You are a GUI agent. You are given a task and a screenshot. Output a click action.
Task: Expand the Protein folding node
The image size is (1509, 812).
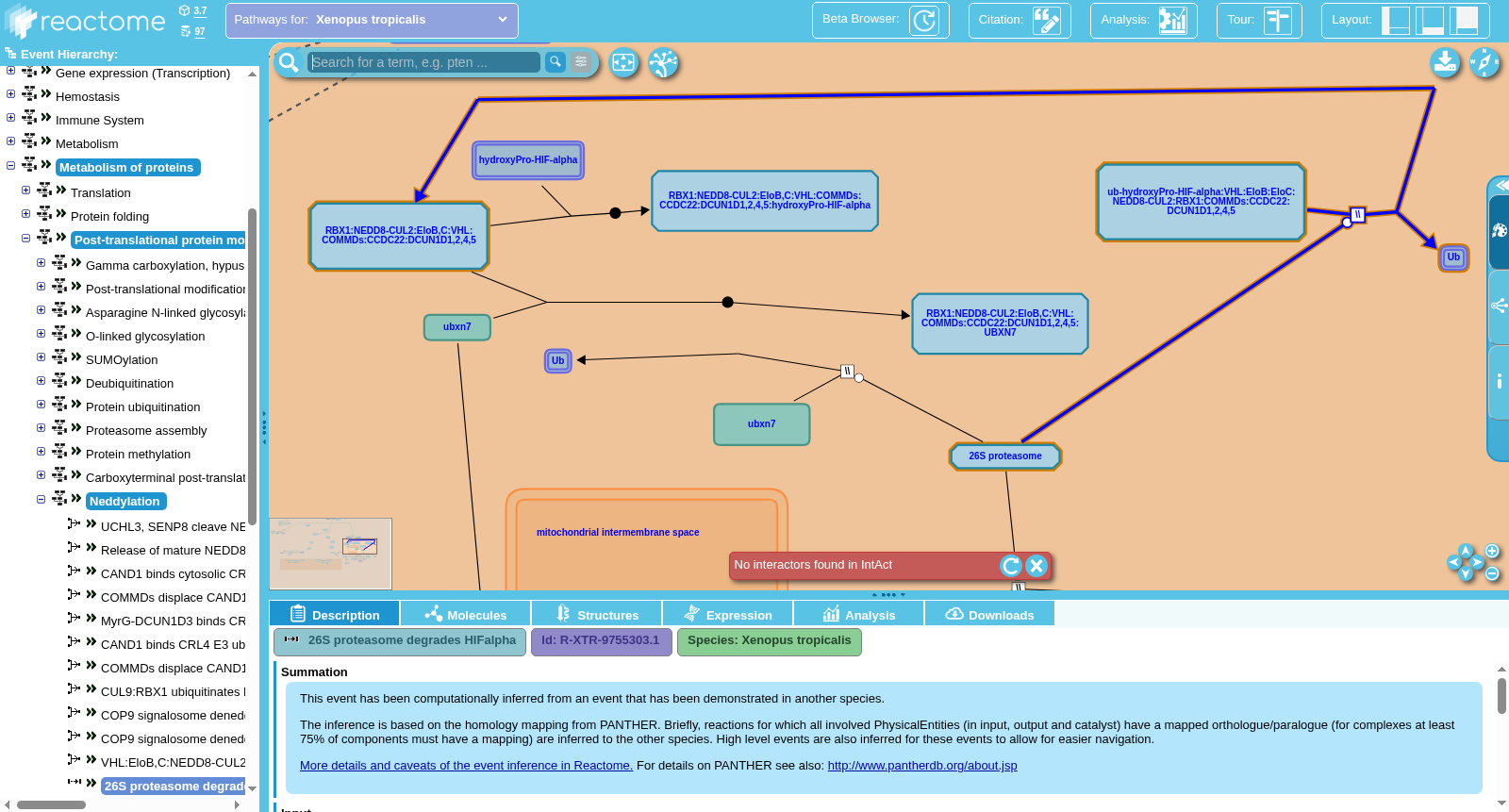point(25,214)
